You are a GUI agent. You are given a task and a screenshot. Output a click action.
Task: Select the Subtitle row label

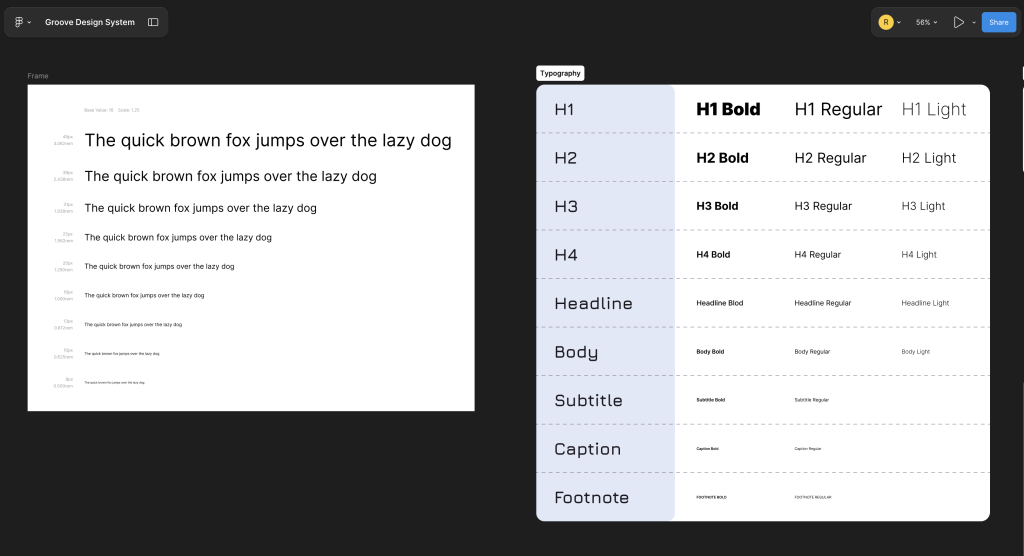588,400
